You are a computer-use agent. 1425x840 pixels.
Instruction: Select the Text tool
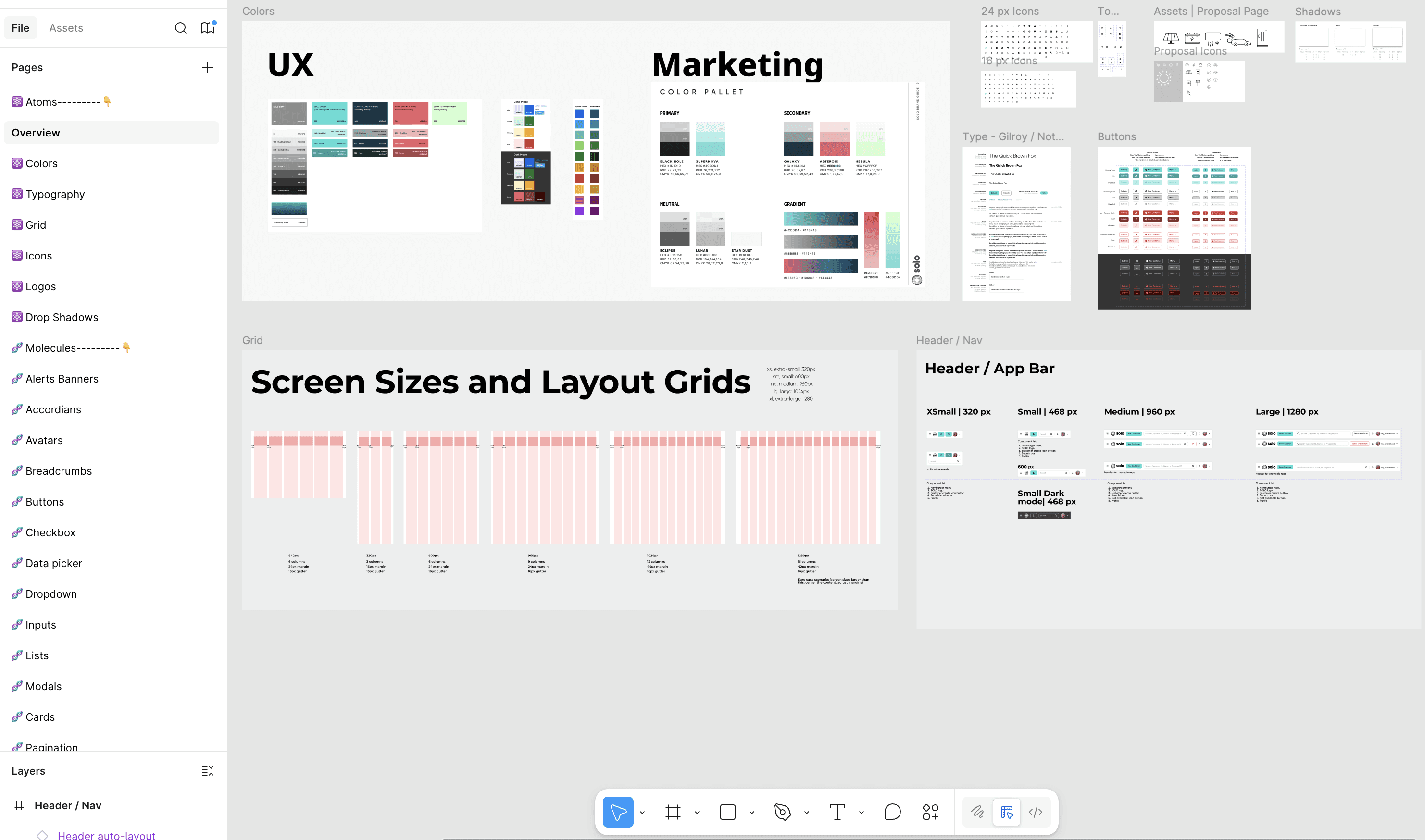coord(837,812)
